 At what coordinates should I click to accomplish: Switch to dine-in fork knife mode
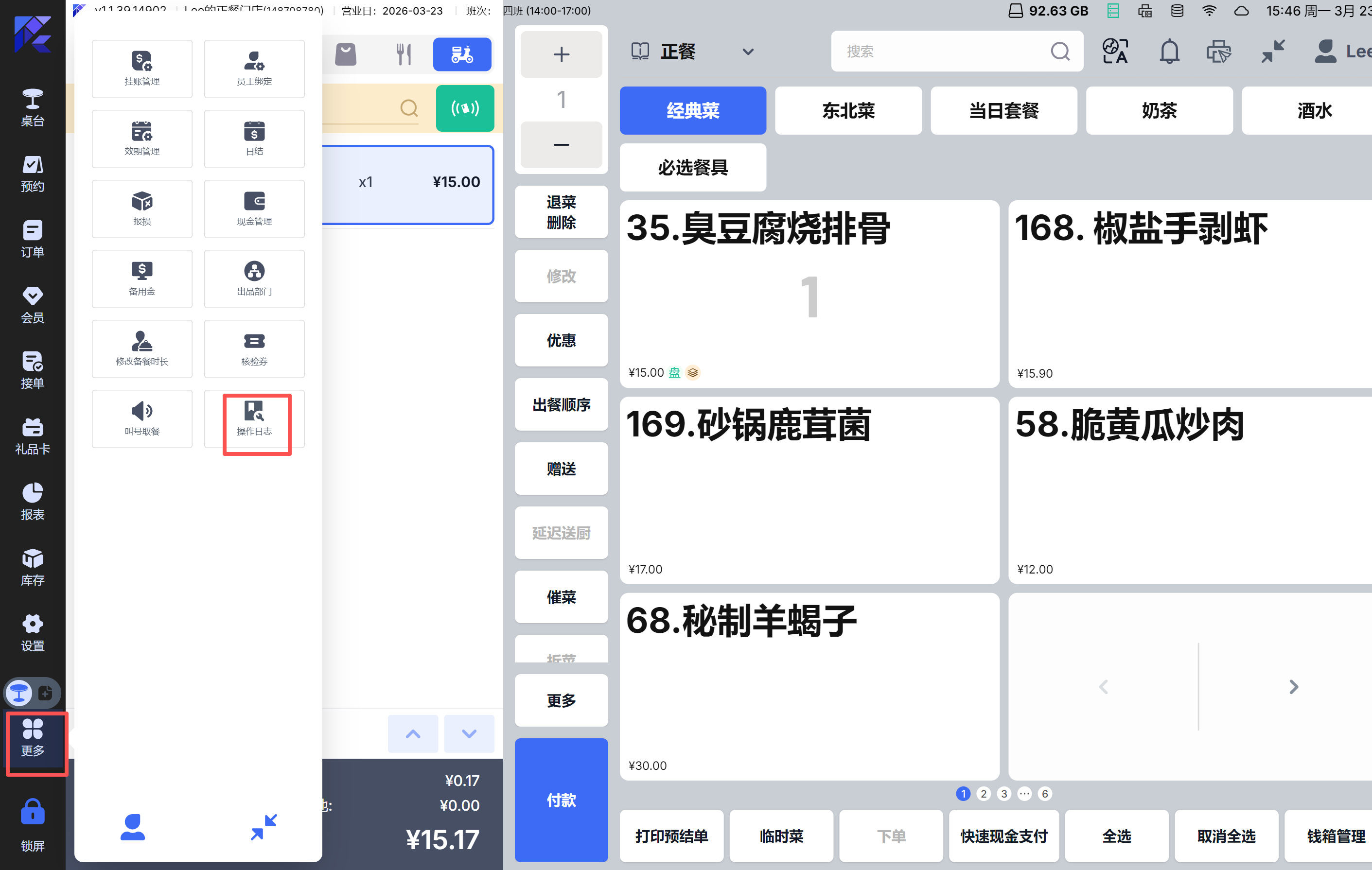coord(404,55)
